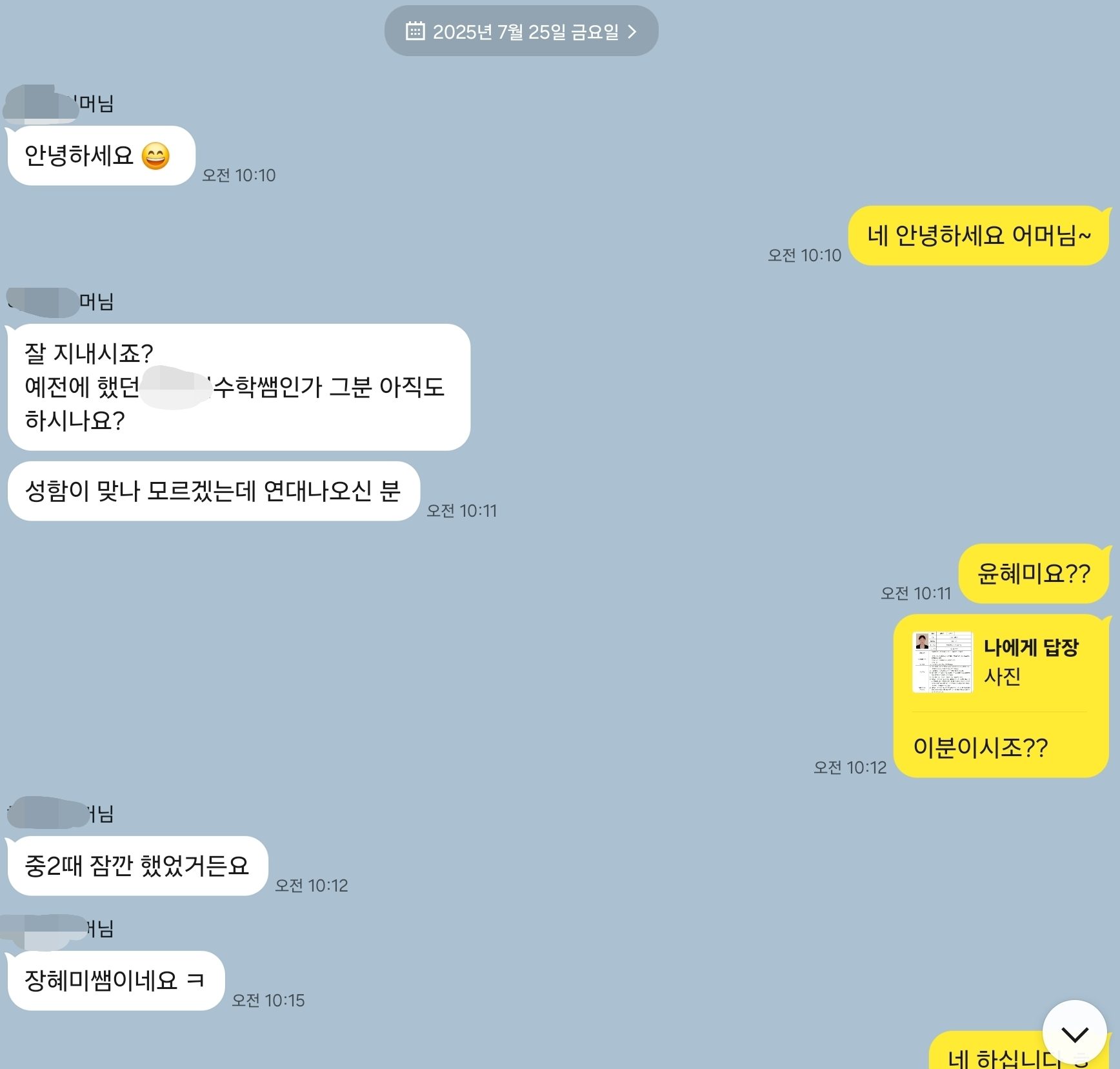Open sender name above 중2때 message

point(59,813)
